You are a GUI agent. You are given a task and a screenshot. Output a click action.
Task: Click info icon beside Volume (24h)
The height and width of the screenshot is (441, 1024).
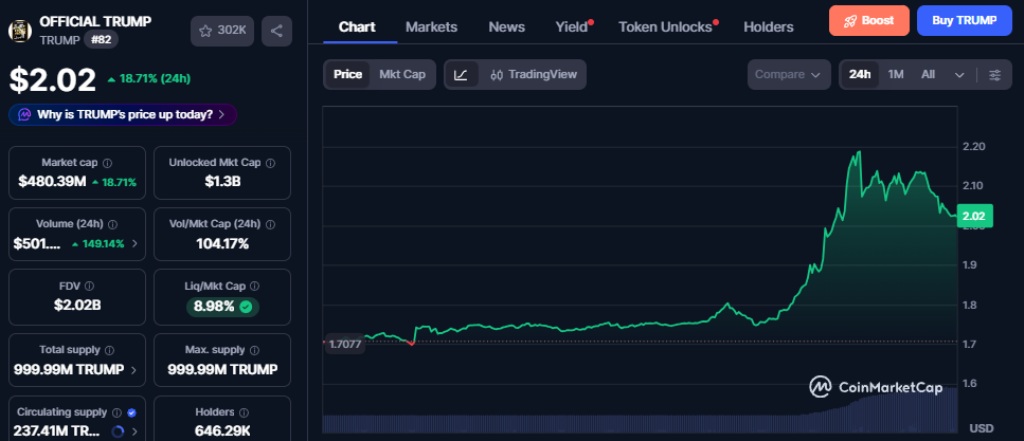[112, 224]
